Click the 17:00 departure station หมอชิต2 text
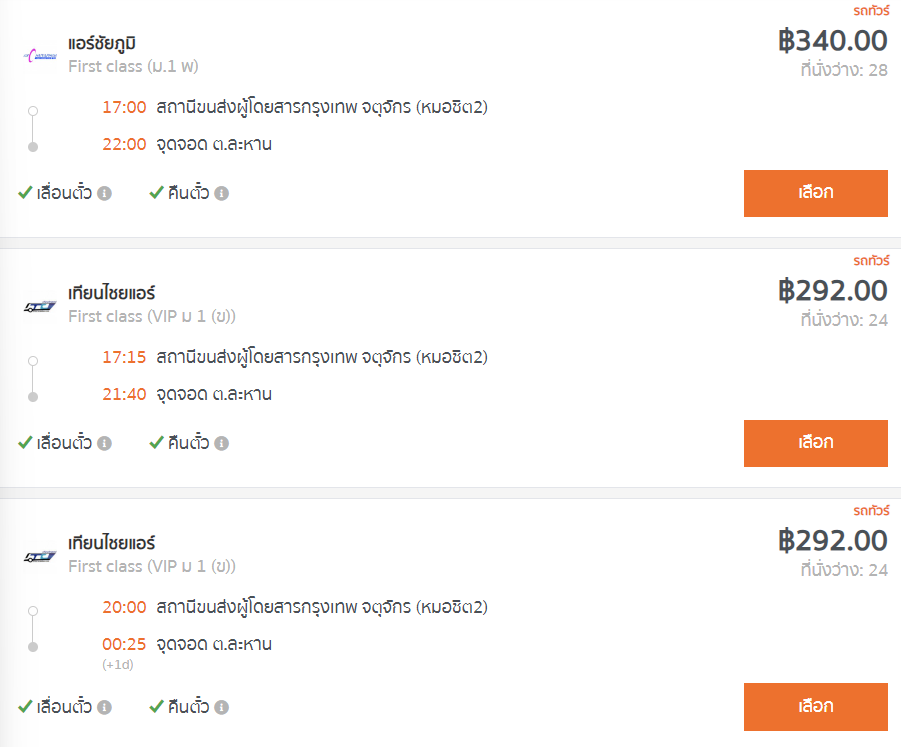This screenshot has height=747, width=901. pyautogui.click(x=322, y=107)
